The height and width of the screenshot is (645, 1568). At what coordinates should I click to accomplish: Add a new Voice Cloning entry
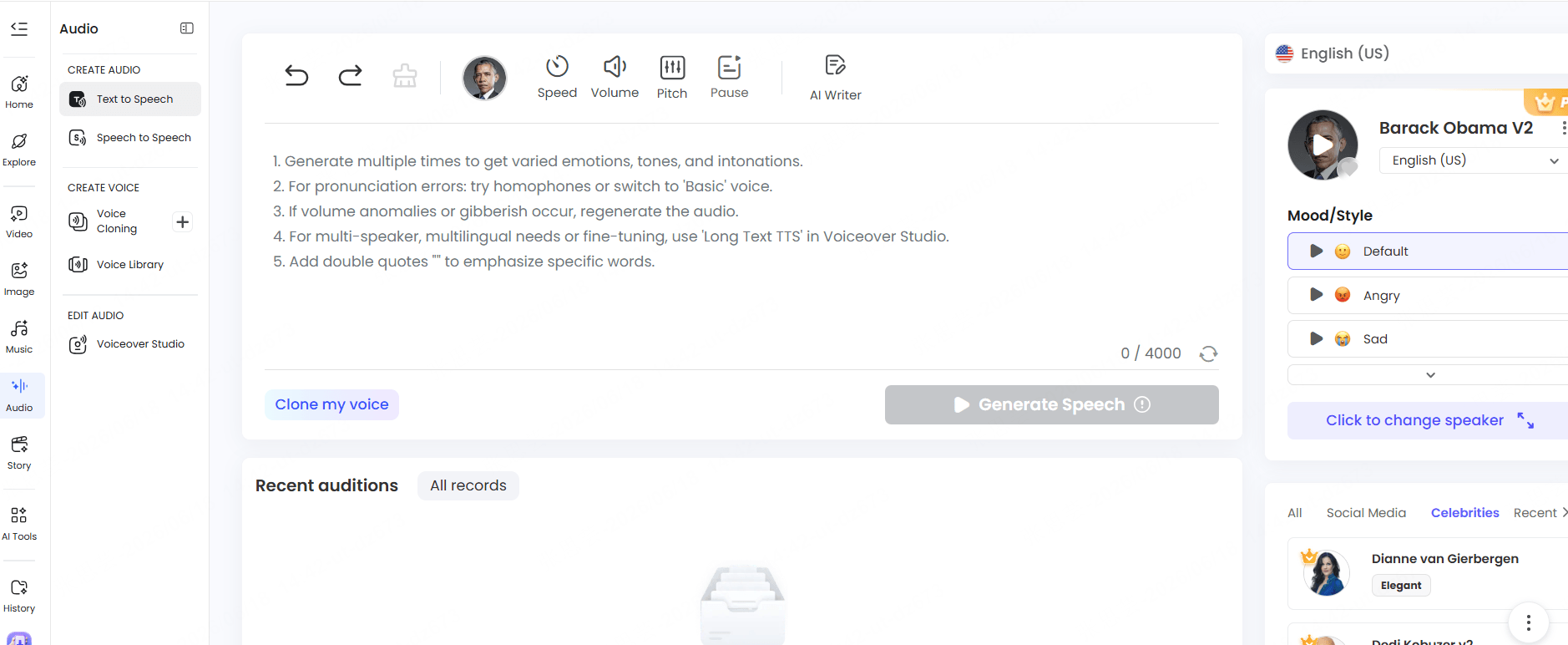pos(183,221)
